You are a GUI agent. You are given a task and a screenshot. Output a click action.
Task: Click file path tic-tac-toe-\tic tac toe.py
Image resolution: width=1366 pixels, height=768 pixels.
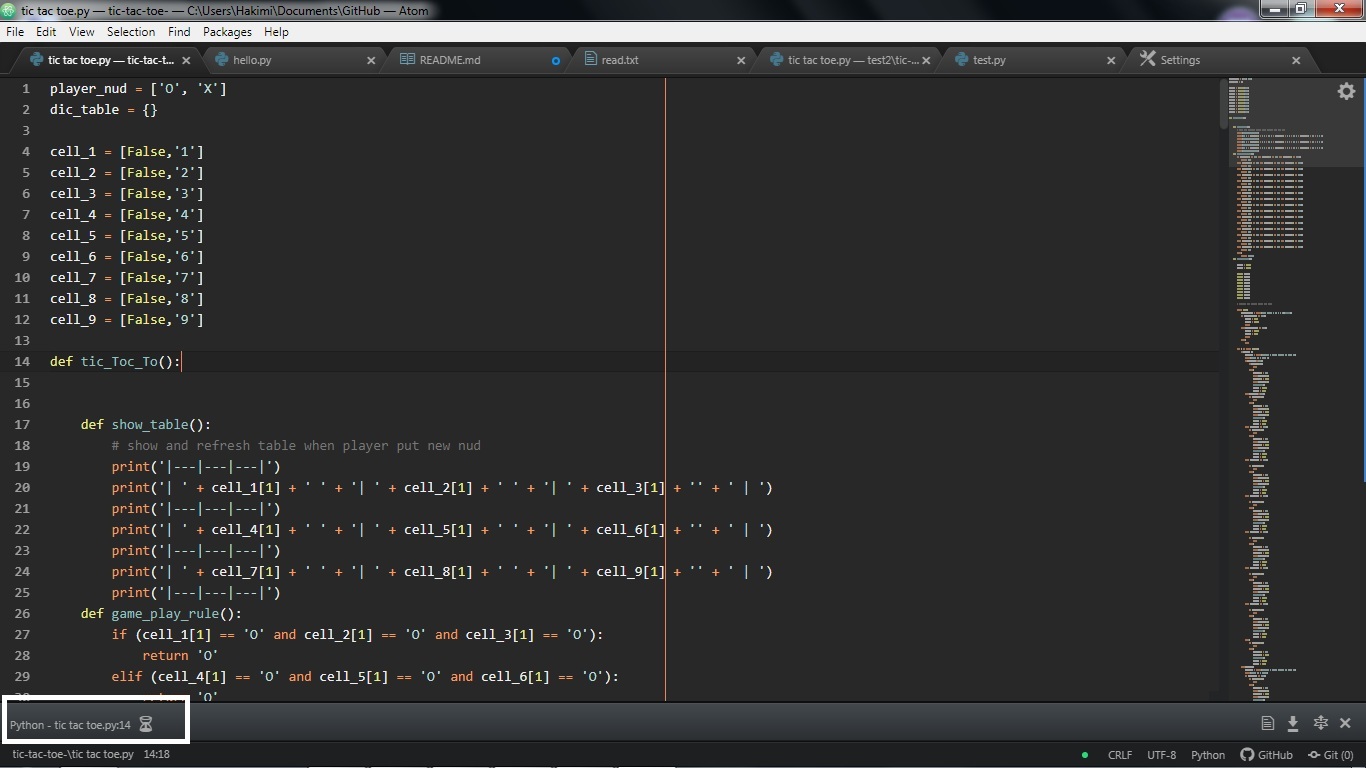pyautogui.click(x=73, y=754)
